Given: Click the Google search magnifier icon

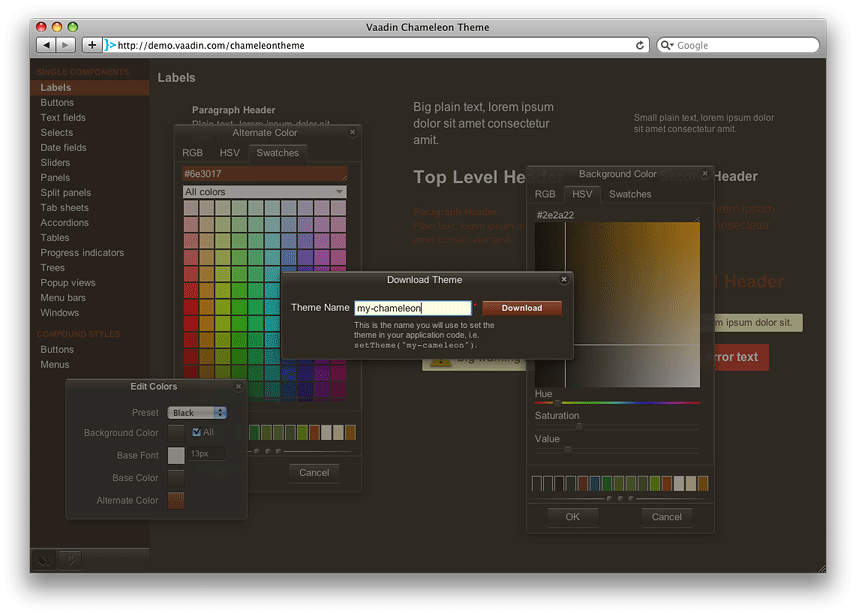Looking at the screenshot, I should [664, 45].
